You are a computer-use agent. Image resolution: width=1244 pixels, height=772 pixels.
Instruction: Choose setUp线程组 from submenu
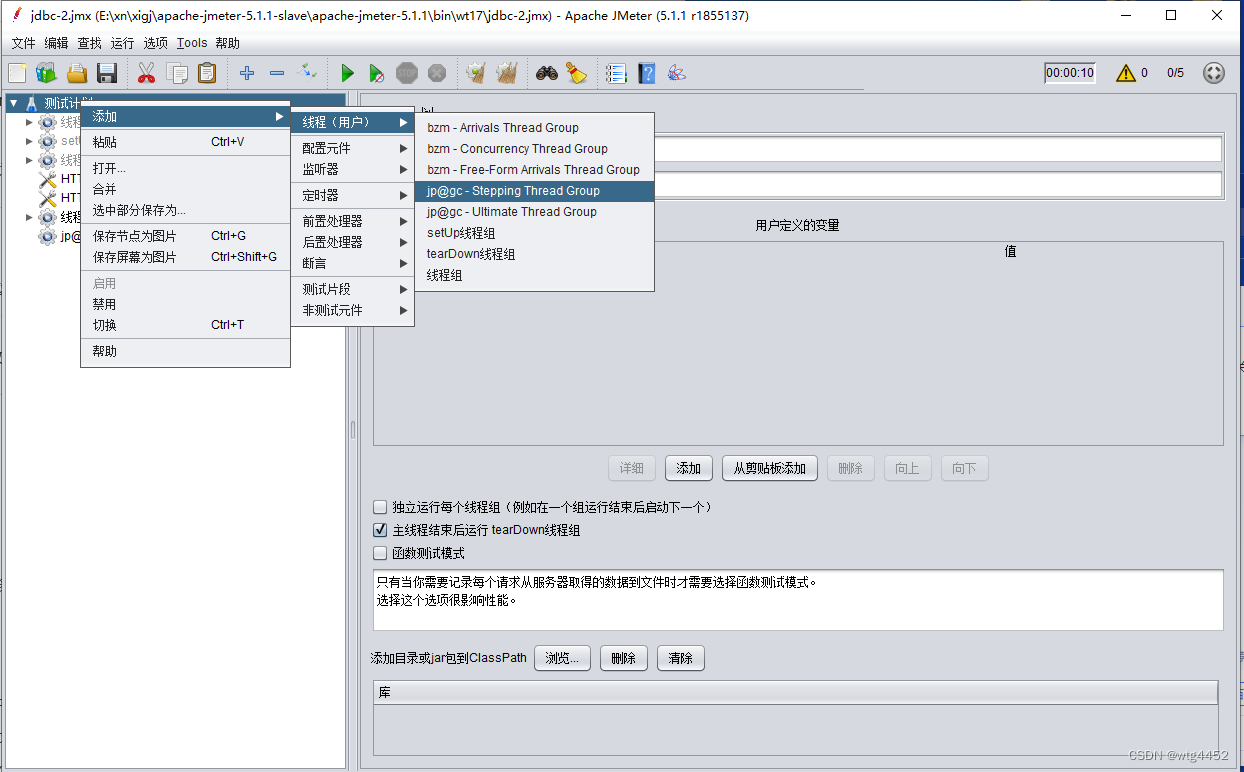[534, 233]
